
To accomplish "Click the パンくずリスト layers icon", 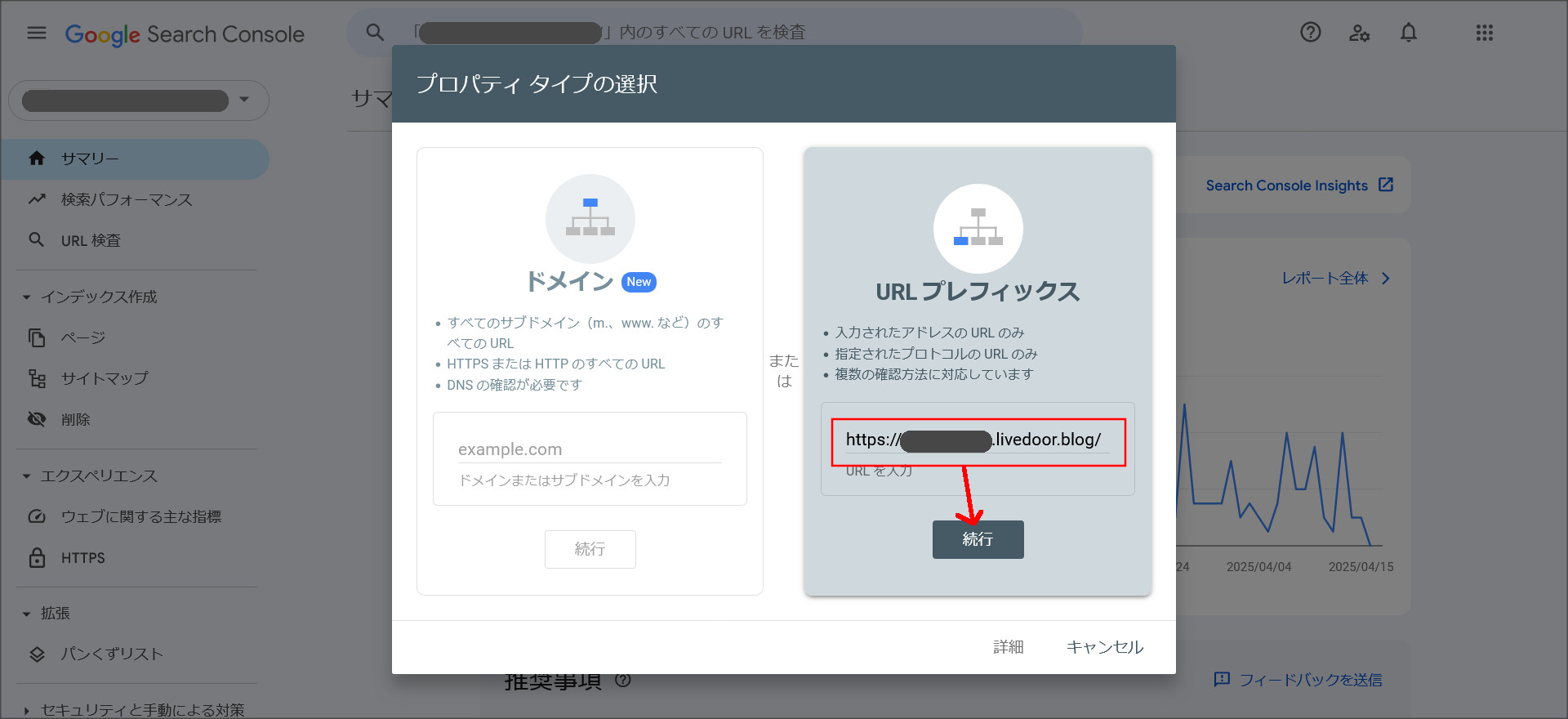I will pos(37,654).
